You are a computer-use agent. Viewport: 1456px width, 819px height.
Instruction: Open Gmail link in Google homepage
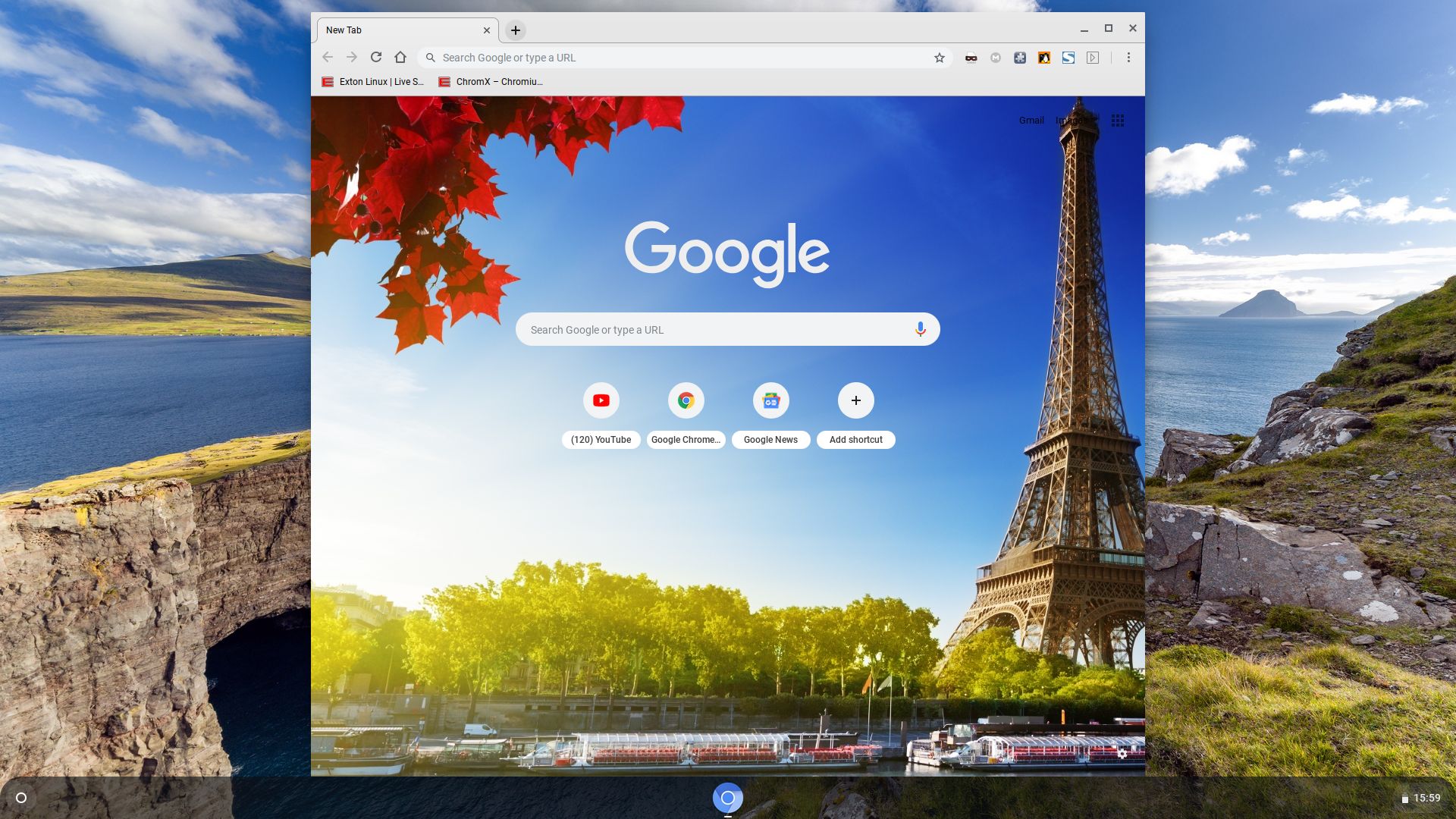1031,120
